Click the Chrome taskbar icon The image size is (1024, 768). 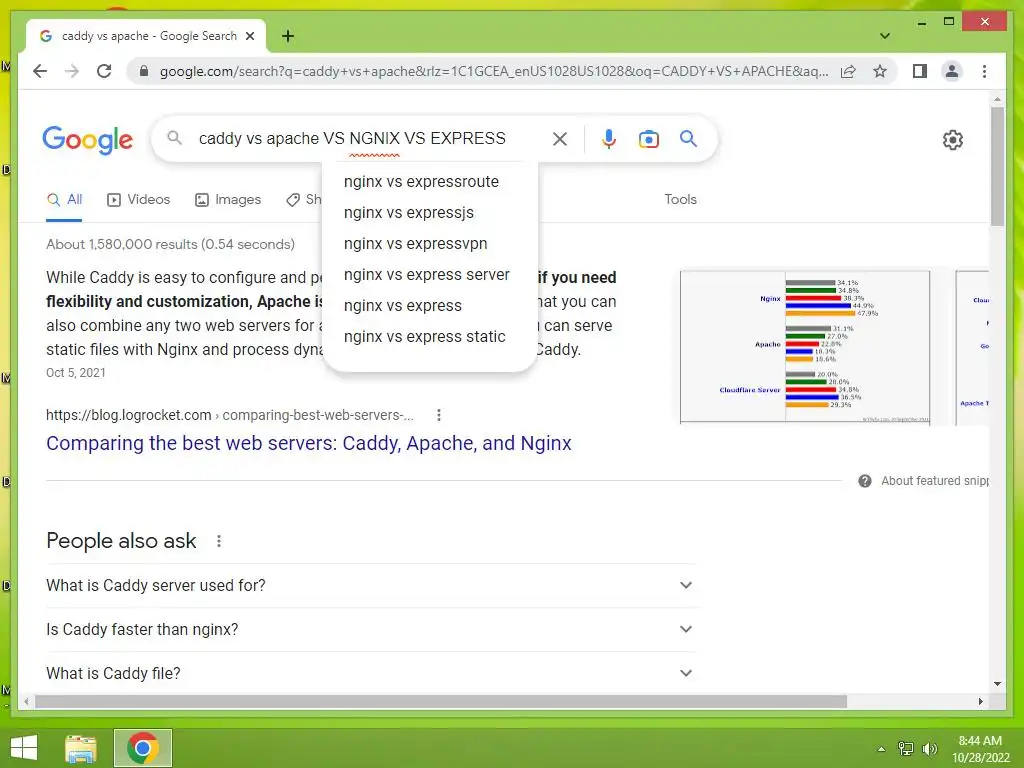pos(143,748)
